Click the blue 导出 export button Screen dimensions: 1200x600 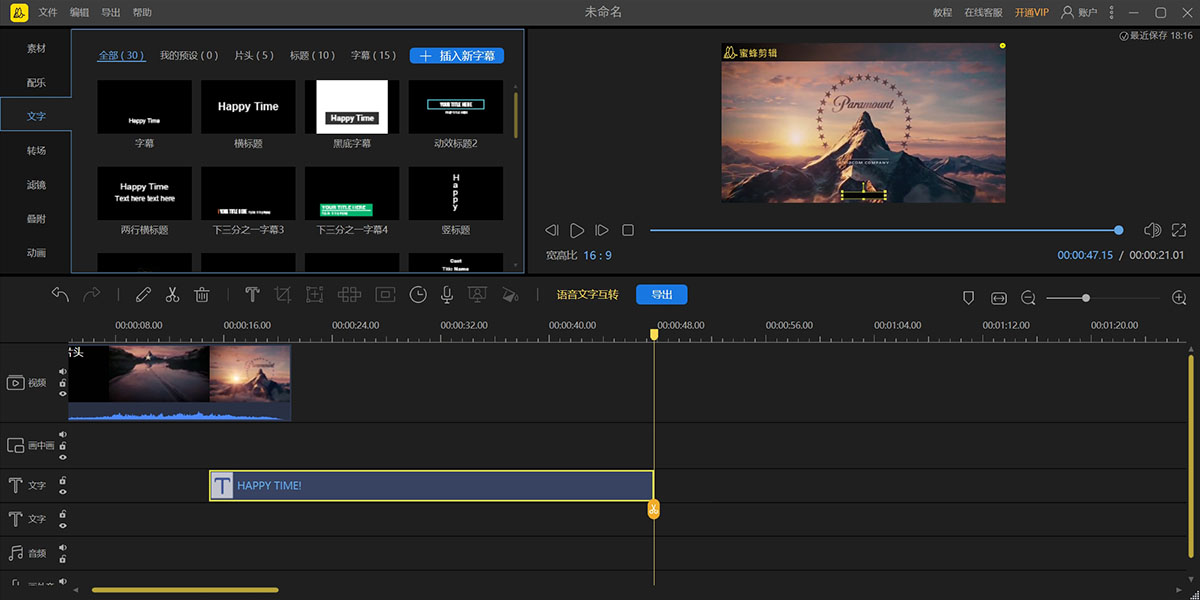click(x=662, y=295)
